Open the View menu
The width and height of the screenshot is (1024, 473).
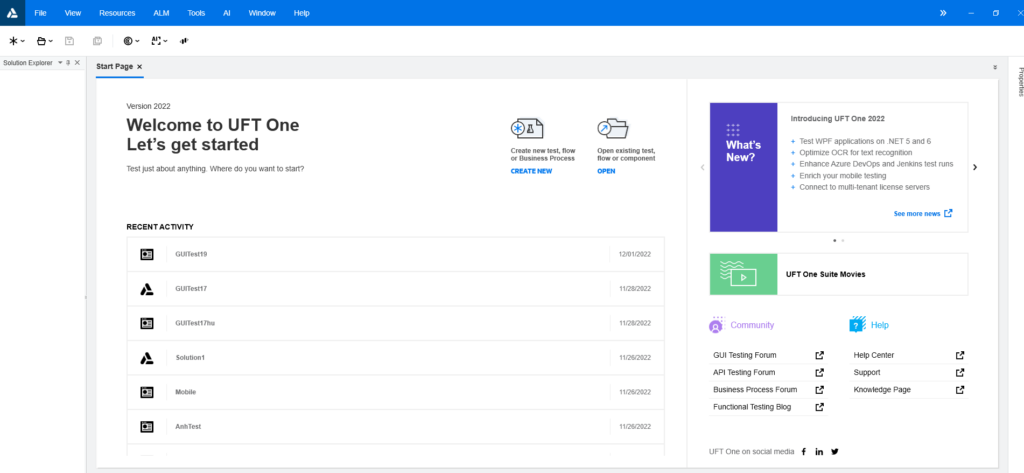[73, 13]
